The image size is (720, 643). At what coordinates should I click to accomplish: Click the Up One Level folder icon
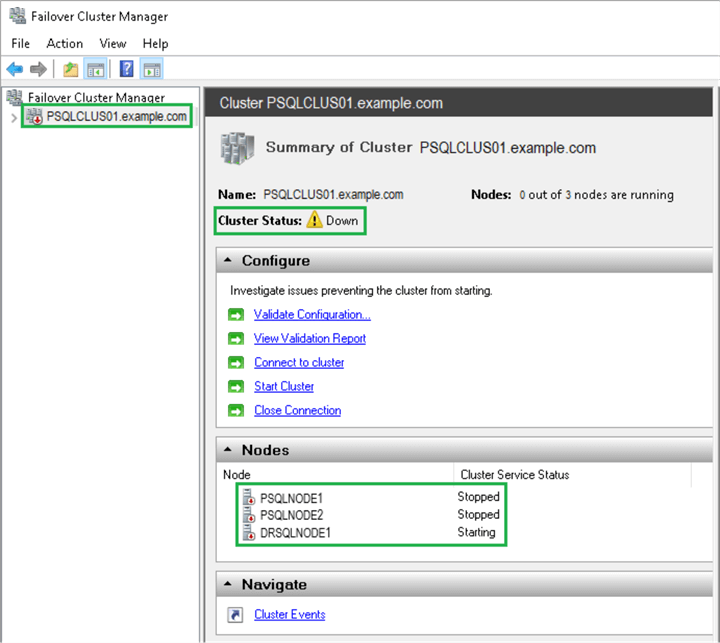(x=70, y=69)
